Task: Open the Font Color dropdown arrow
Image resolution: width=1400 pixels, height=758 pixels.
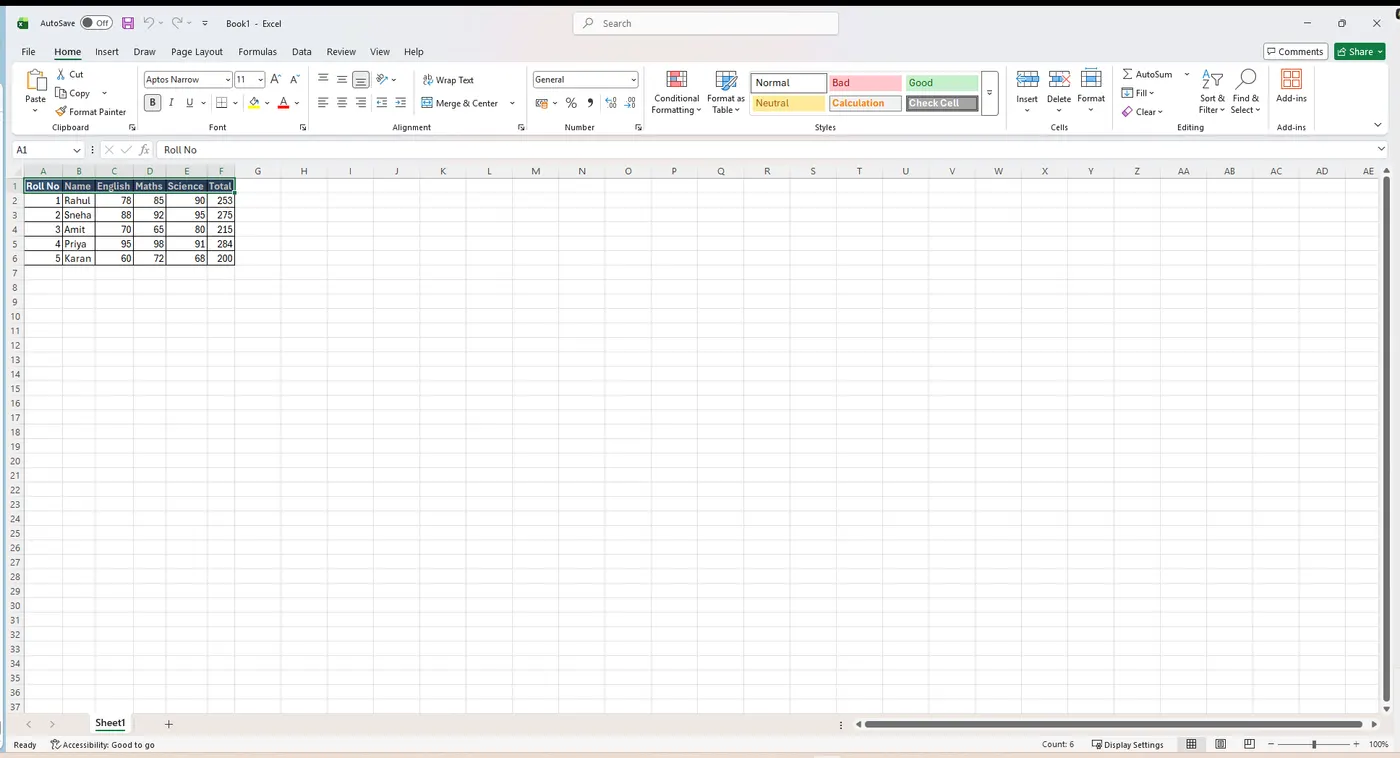Action: click(x=297, y=103)
